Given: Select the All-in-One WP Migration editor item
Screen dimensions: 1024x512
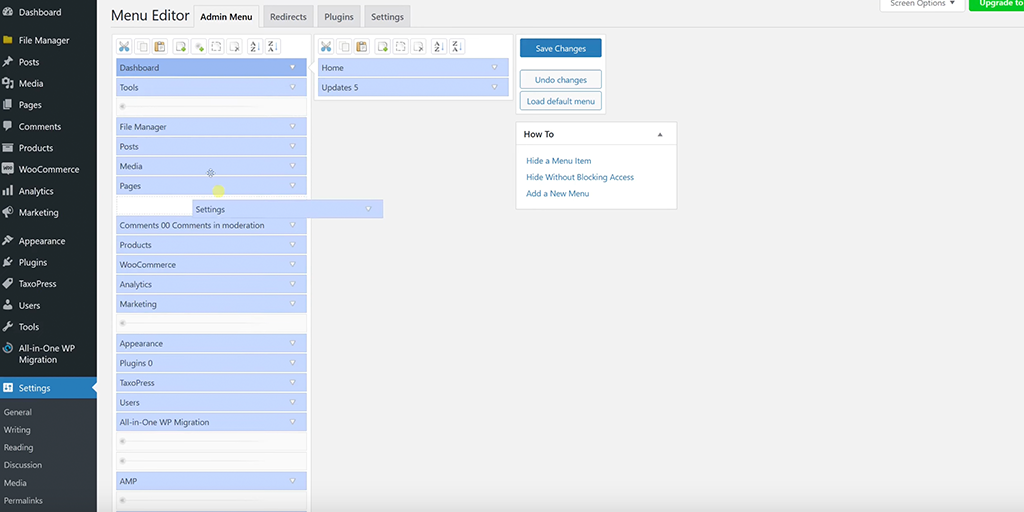Looking at the screenshot, I should click(x=211, y=422).
